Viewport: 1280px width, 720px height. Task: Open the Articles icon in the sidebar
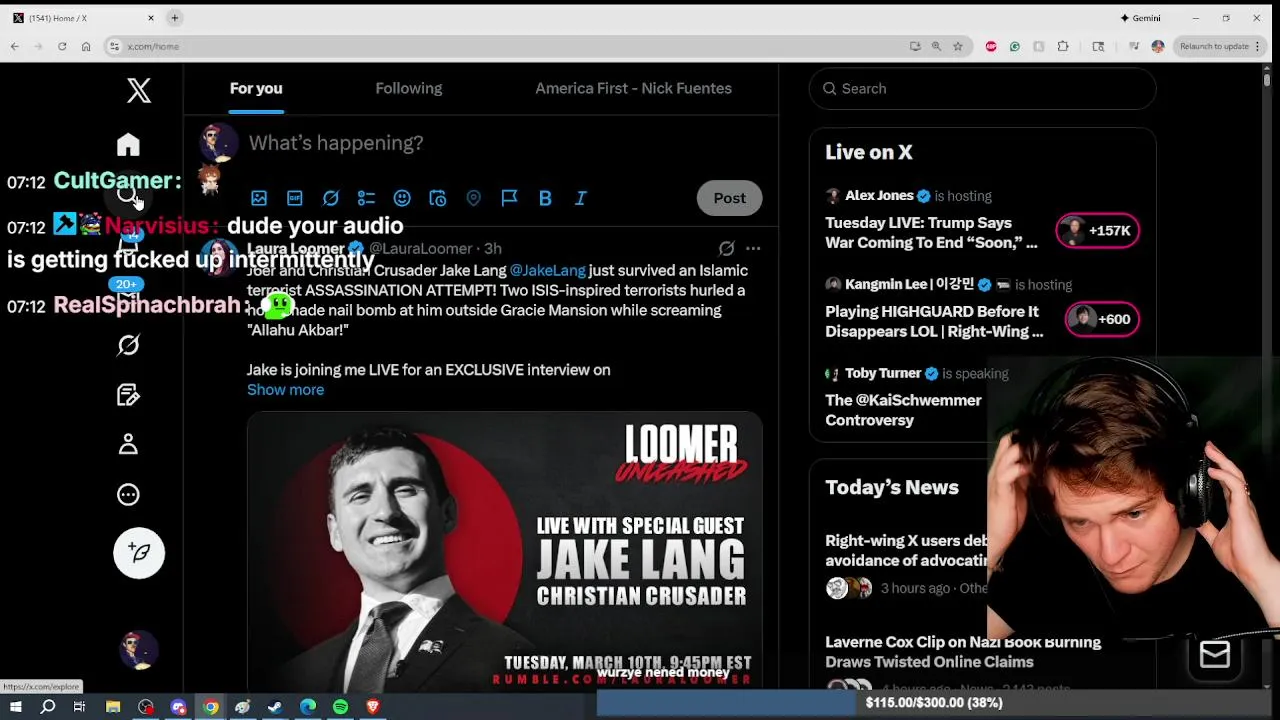pyautogui.click(x=128, y=395)
